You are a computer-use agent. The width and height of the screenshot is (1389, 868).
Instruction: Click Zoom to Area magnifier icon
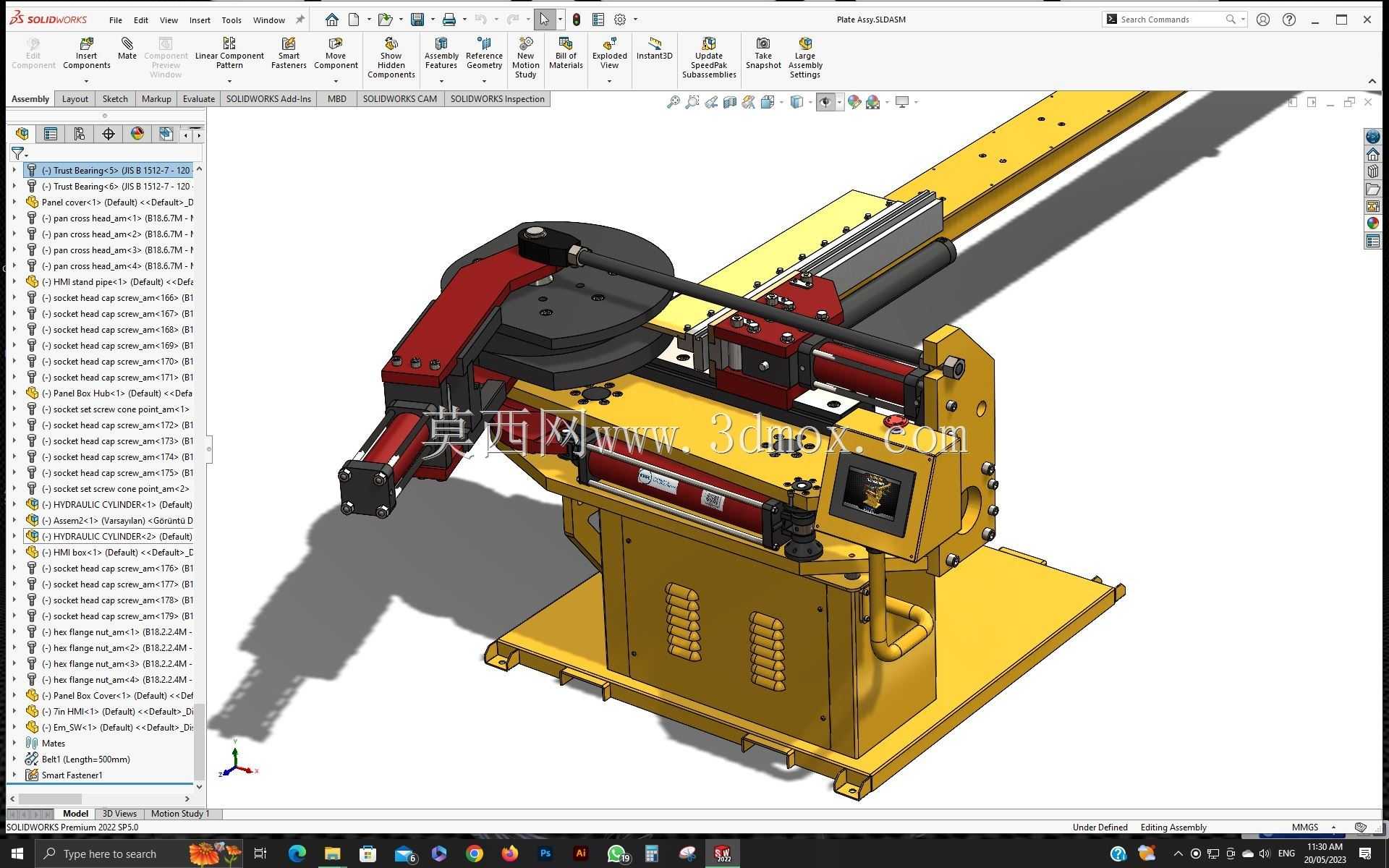692,102
